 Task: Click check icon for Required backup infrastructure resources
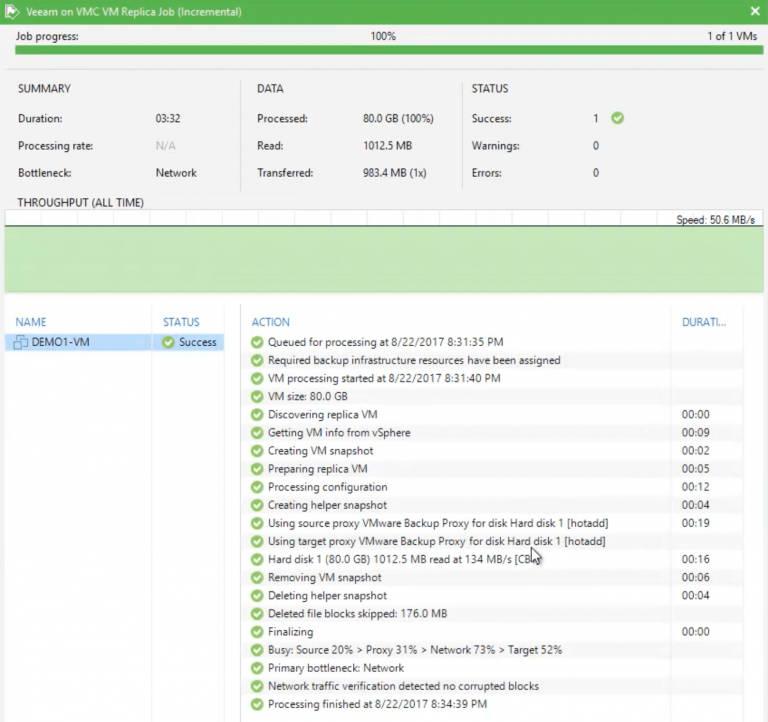point(257,360)
